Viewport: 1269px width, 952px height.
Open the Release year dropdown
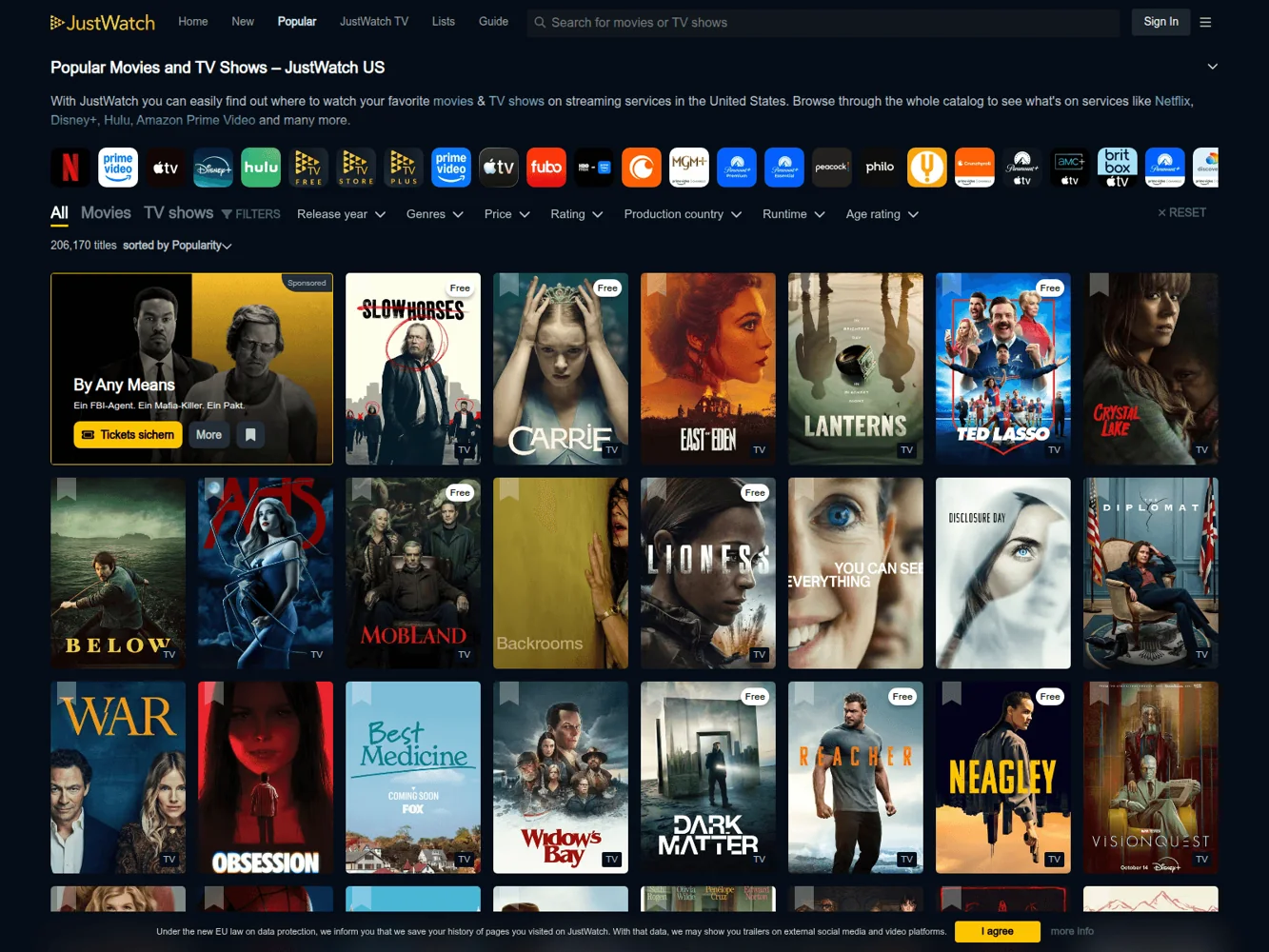pyautogui.click(x=341, y=214)
